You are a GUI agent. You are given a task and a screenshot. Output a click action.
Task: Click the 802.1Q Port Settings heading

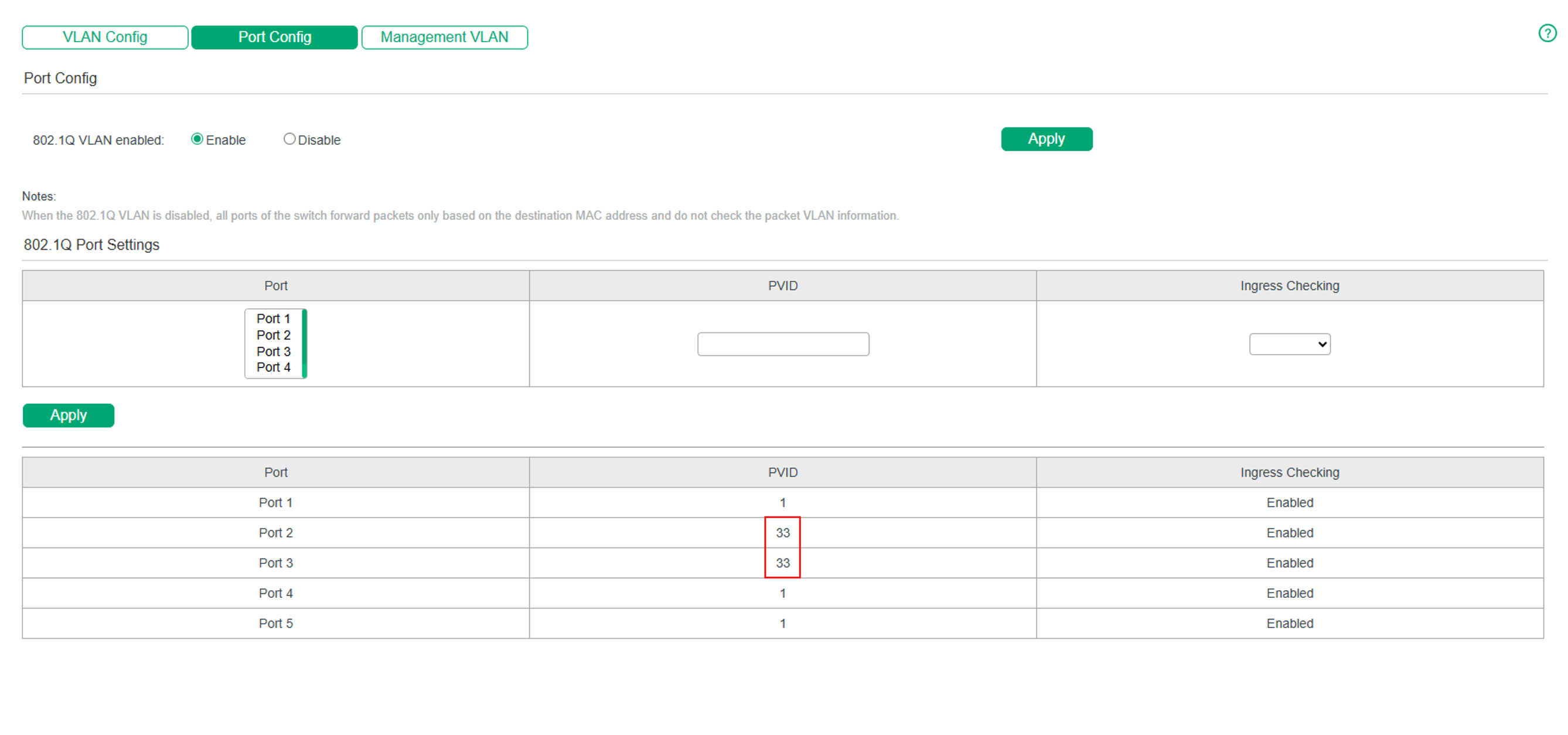point(91,245)
